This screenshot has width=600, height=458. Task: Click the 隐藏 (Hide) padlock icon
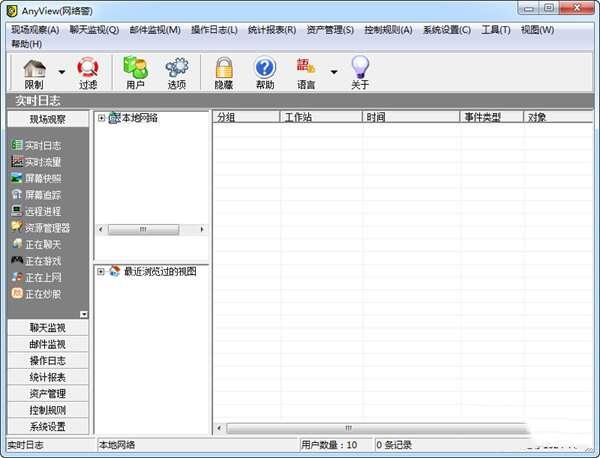point(224,68)
